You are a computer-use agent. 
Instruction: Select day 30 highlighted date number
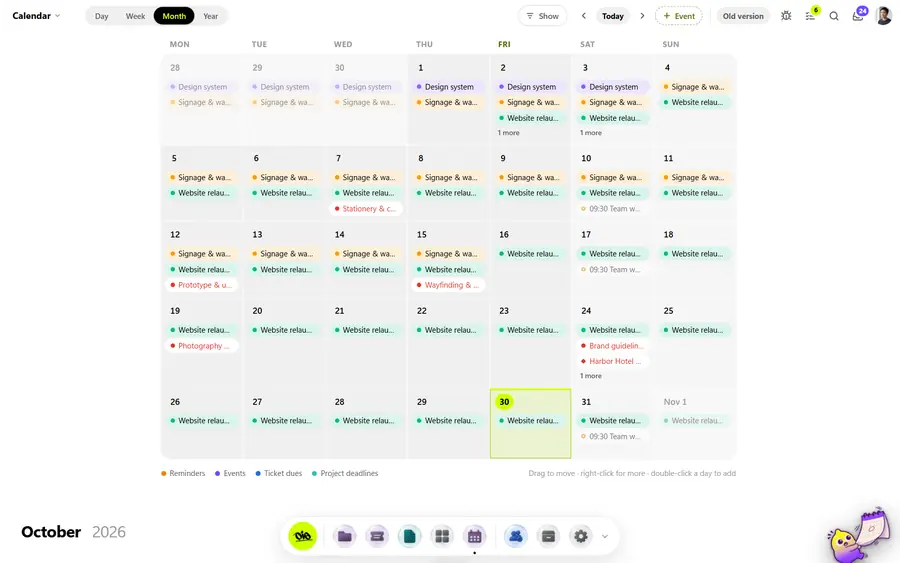504,402
